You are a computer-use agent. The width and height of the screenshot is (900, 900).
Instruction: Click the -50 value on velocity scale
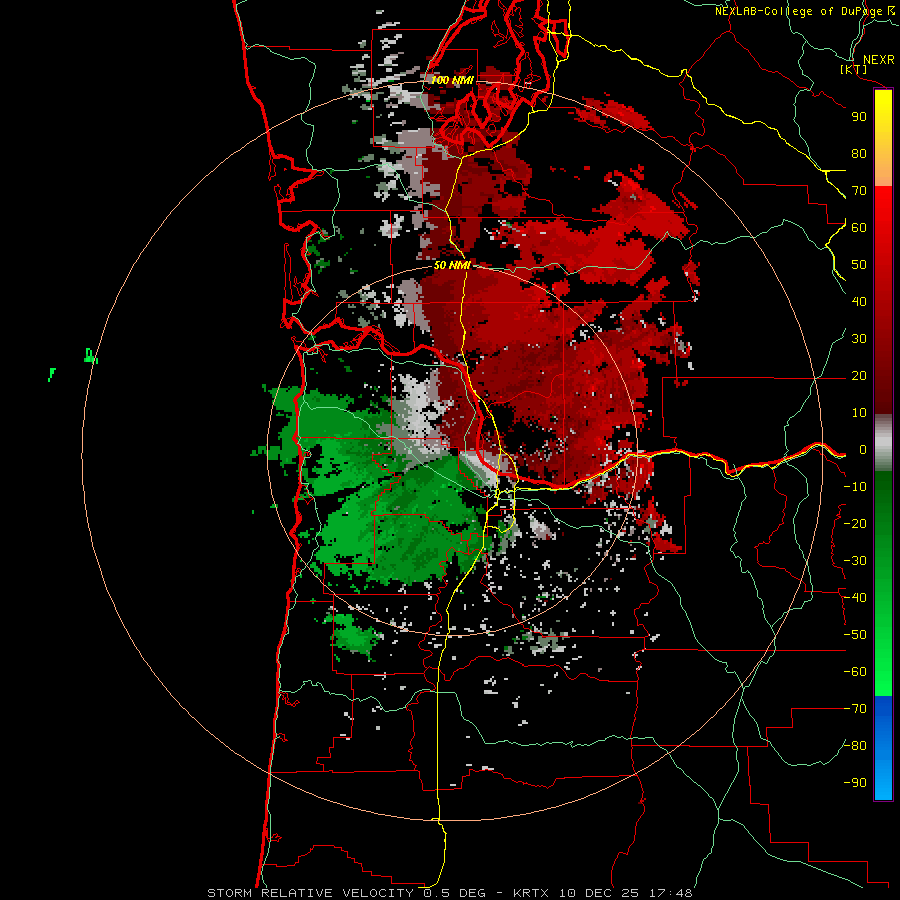(x=855, y=635)
